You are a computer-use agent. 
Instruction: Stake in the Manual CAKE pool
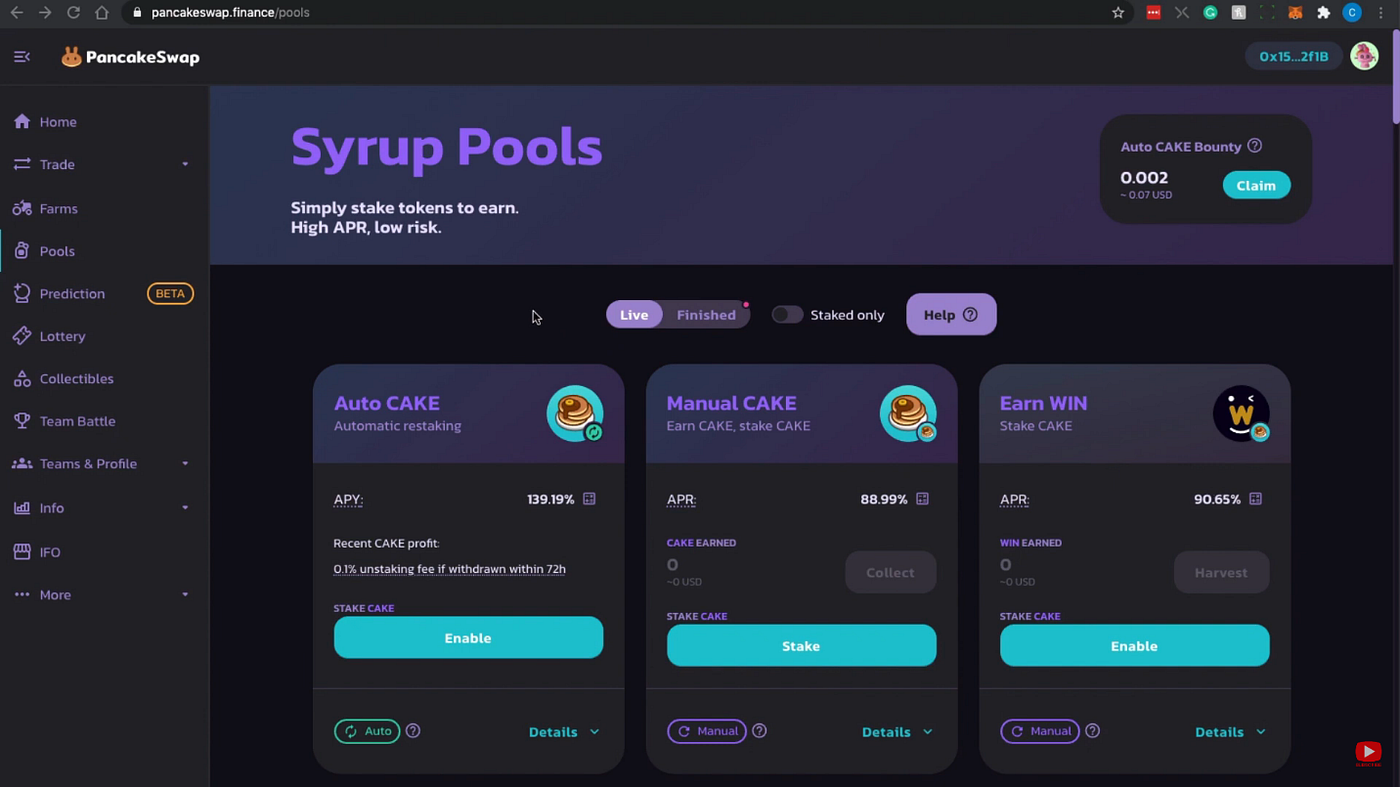(x=801, y=646)
